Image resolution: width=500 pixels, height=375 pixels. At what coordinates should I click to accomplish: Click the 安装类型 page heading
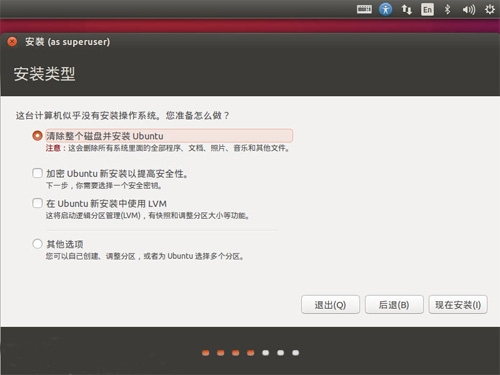point(44,74)
